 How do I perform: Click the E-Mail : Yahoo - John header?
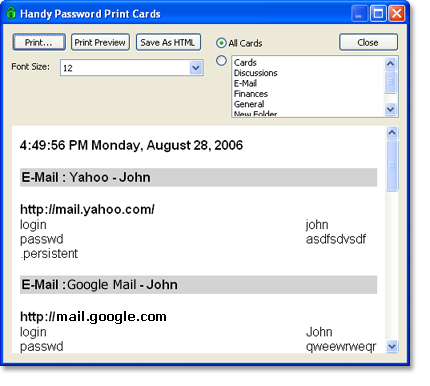198,177
